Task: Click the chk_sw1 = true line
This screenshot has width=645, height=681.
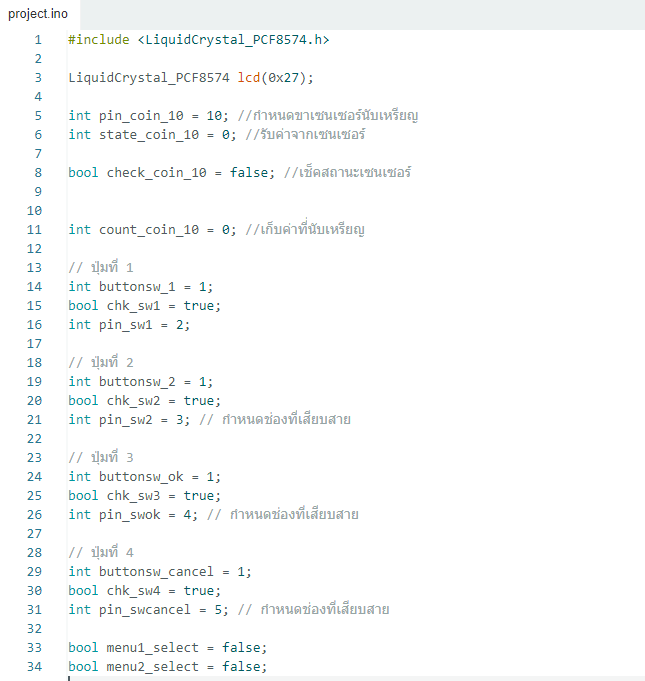Action: tap(145, 306)
